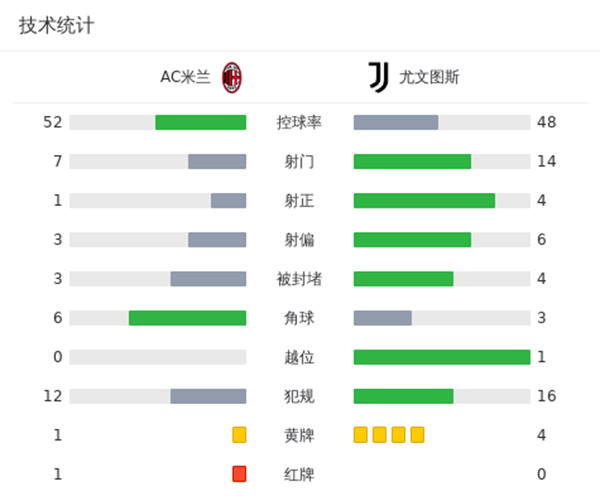The height and width of the screenshot is (496, 600).
Task: Click the 黄牌 yellow card label
Action: [299, 436]
